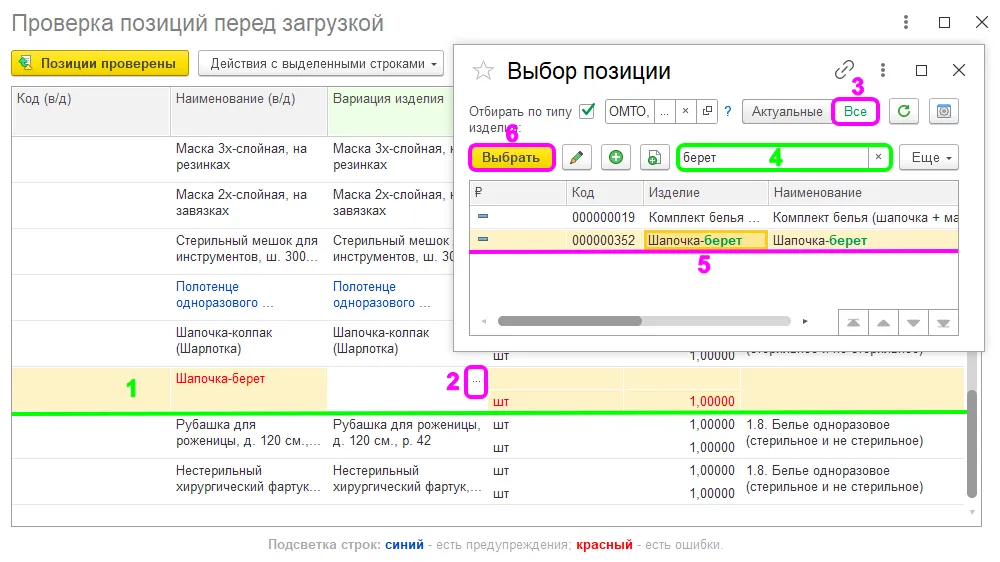Select Комплект белья in Изделие column
Viewport: 1000px width, 562px height.
705,218
